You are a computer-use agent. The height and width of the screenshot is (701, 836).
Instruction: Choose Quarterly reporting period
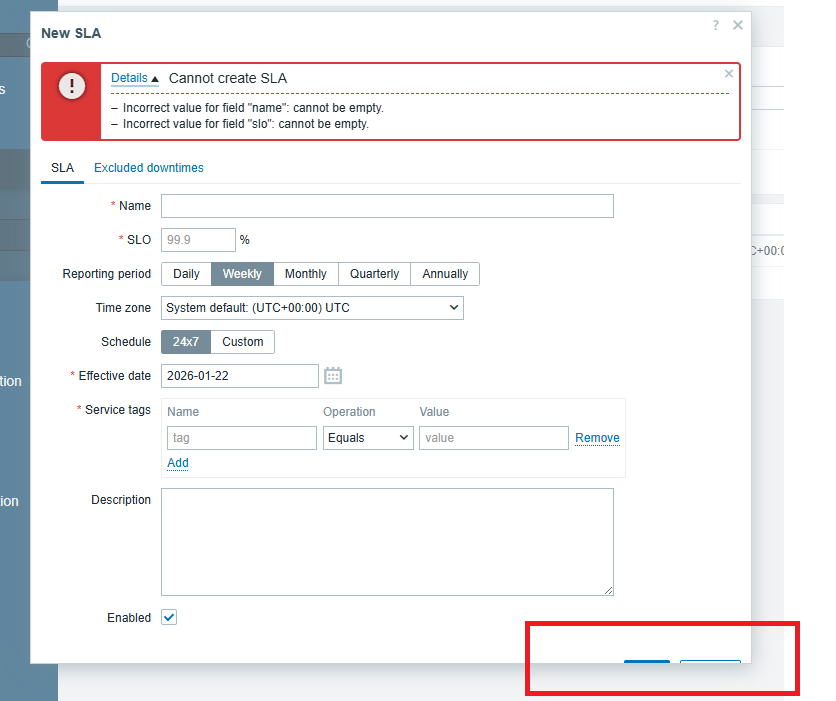pyautogui.click(x=375, y=274)
